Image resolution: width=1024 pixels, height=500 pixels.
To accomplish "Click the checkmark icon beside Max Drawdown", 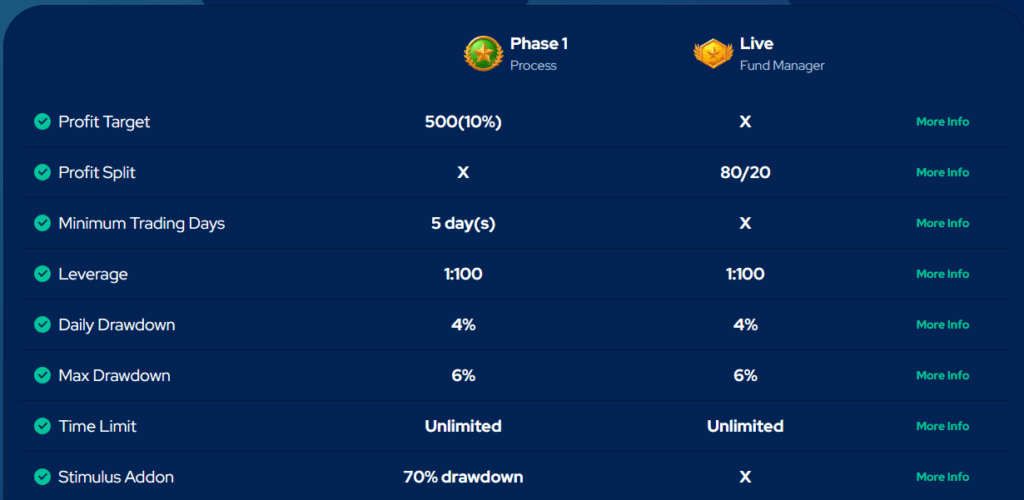I will coord(42,375).
